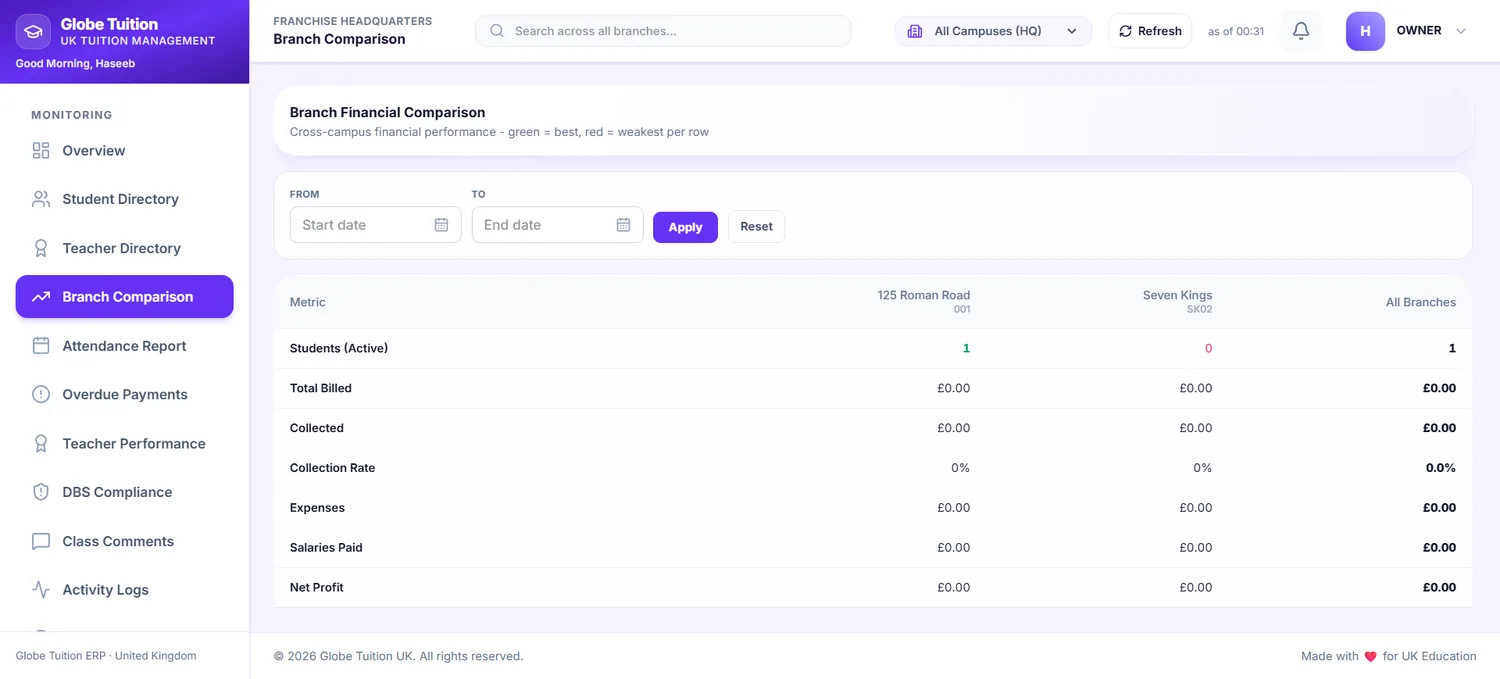This screenshot has height=679, width=1500.
Task: Focus the End date field
Action: click(x=557, y=225)
